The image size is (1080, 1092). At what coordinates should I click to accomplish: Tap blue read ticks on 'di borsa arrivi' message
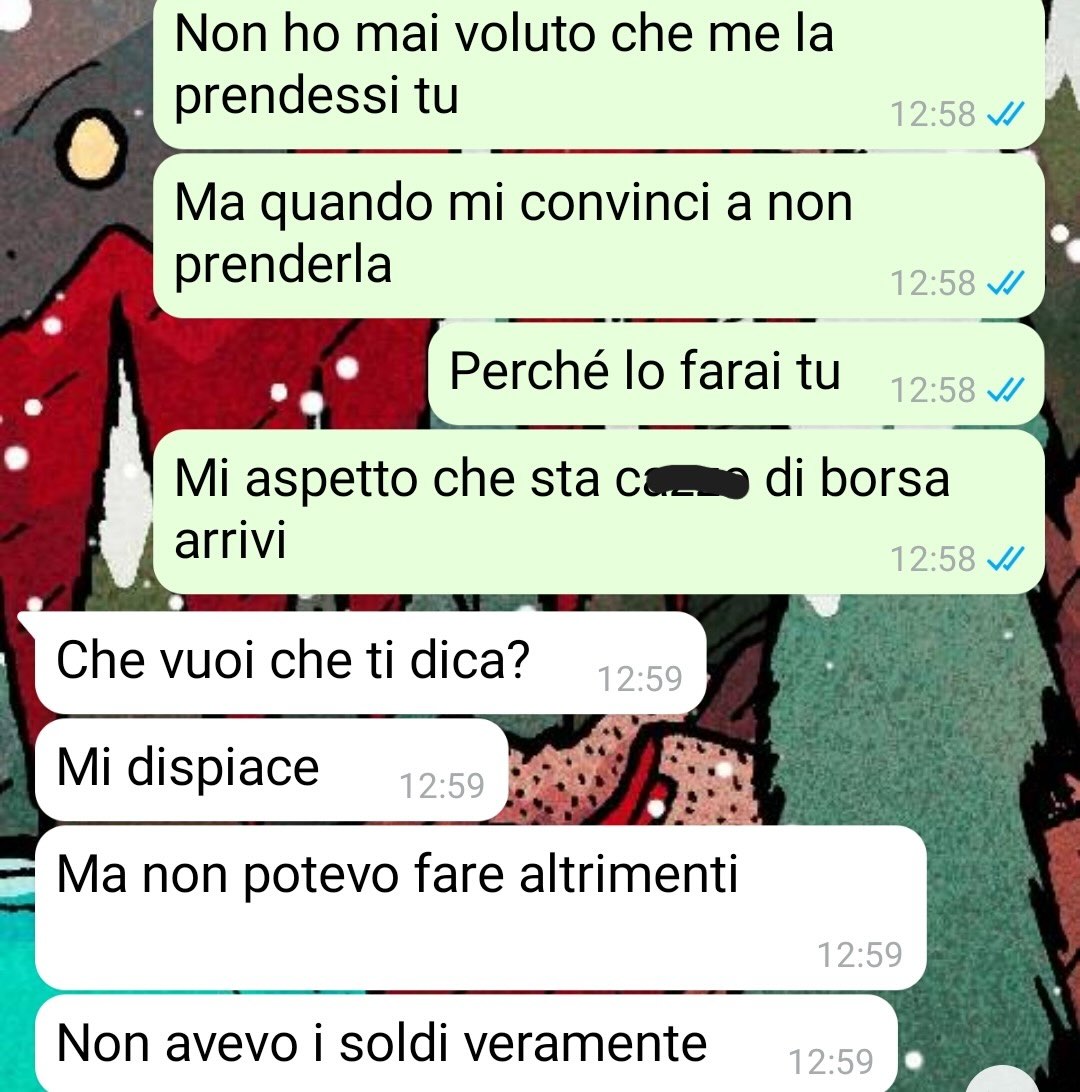click(1006, 559)
